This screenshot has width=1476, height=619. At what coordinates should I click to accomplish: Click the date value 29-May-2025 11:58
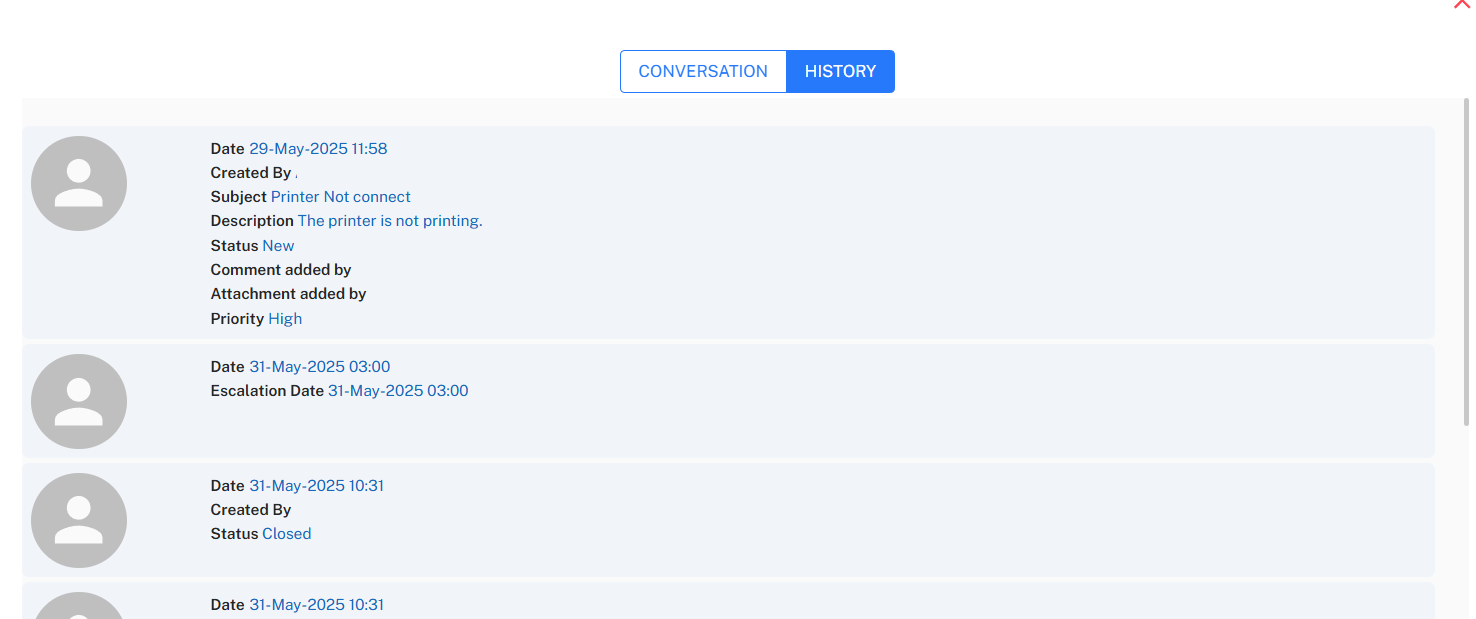pos(318,149)
